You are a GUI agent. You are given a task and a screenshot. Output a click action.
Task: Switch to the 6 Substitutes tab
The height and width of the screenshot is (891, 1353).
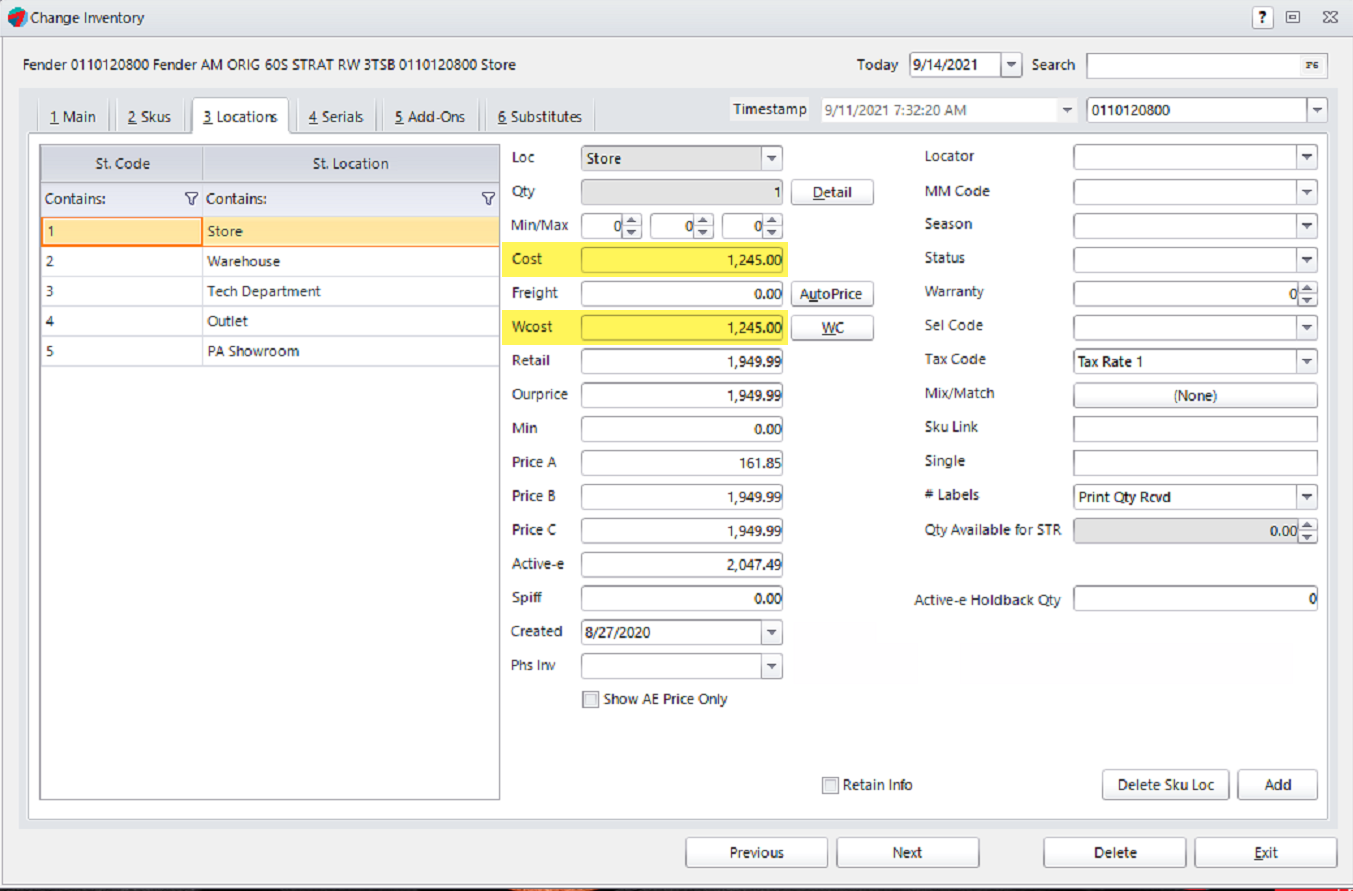[540, 116]
